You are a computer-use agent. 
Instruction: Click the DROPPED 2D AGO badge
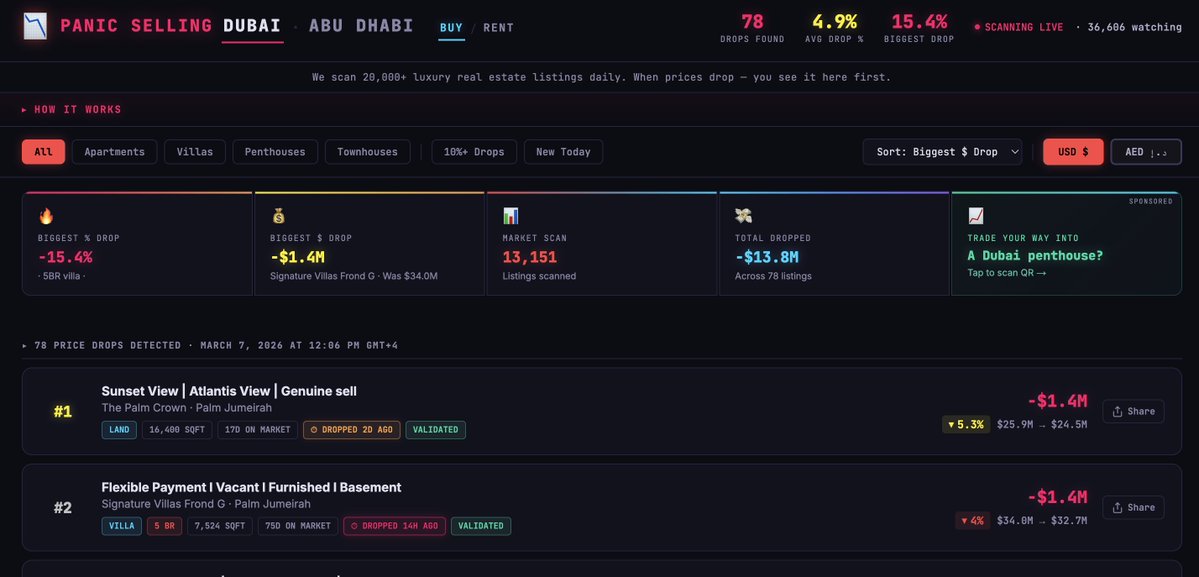pos(351,430)
